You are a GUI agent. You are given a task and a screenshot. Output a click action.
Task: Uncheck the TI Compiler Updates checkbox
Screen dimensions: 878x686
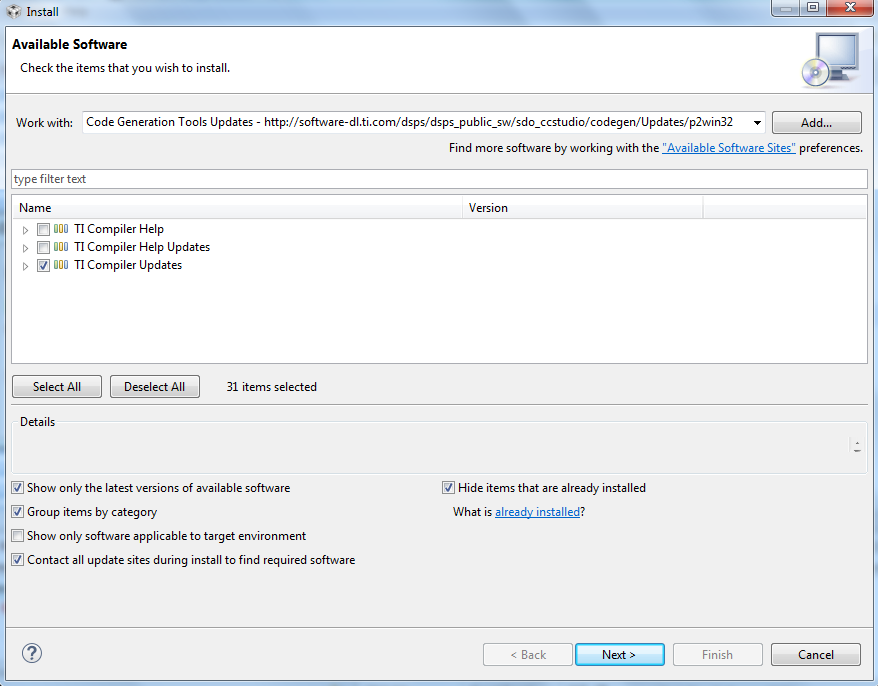click(43, 265)
